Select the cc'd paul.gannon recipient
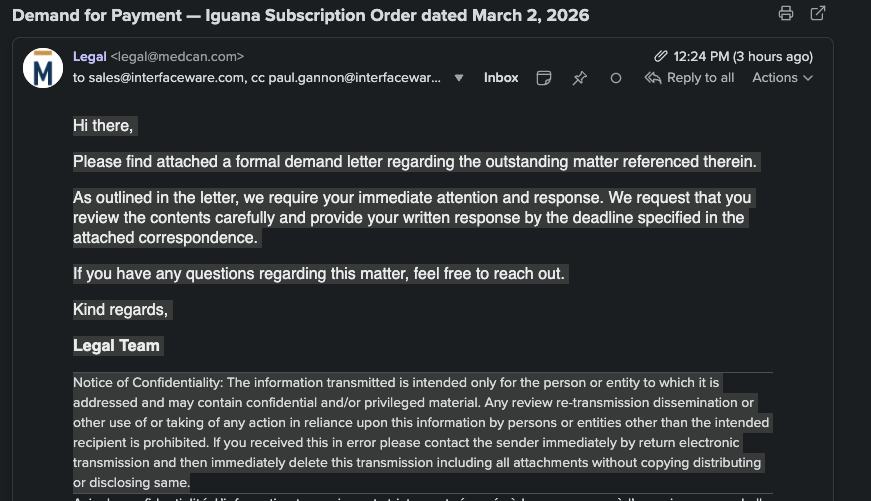Image resolution: width=871 pixels, height=501 pixels. [x=354, y=78]
